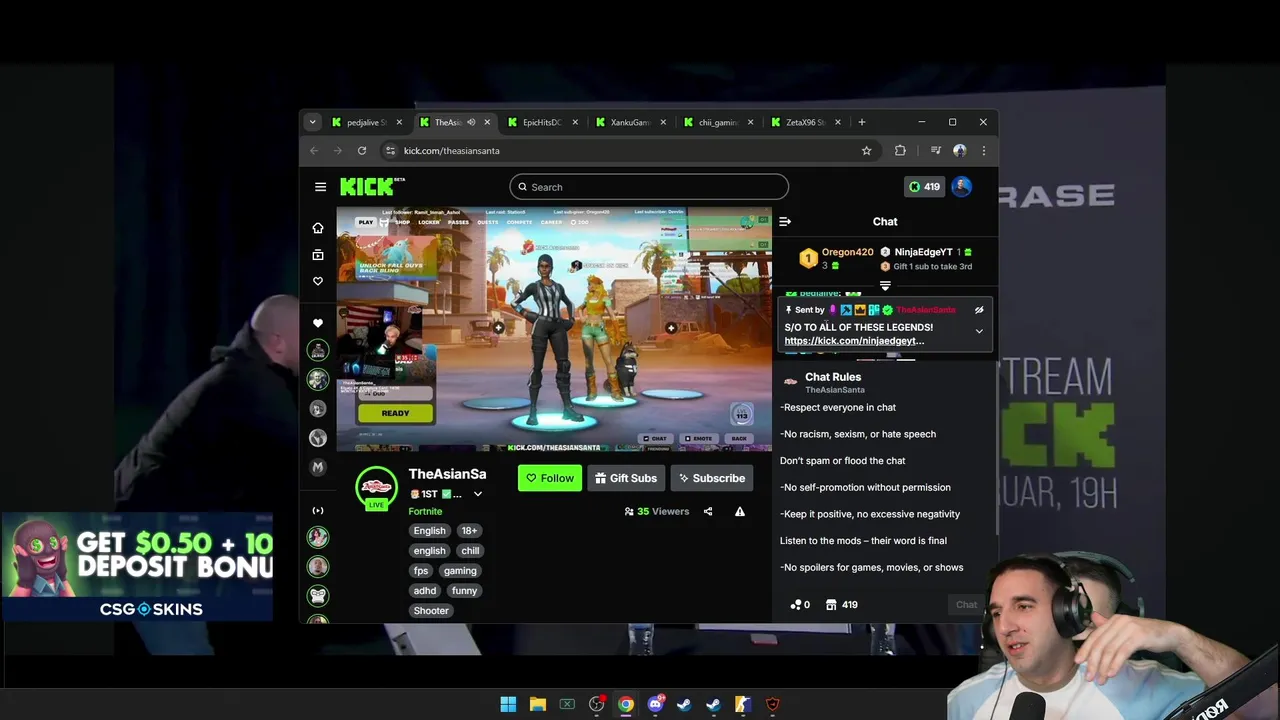Open the KICKs balance 419 button in header
Image resolution: width=1280 pixels, height=720 pixels.
click(924, 187)
